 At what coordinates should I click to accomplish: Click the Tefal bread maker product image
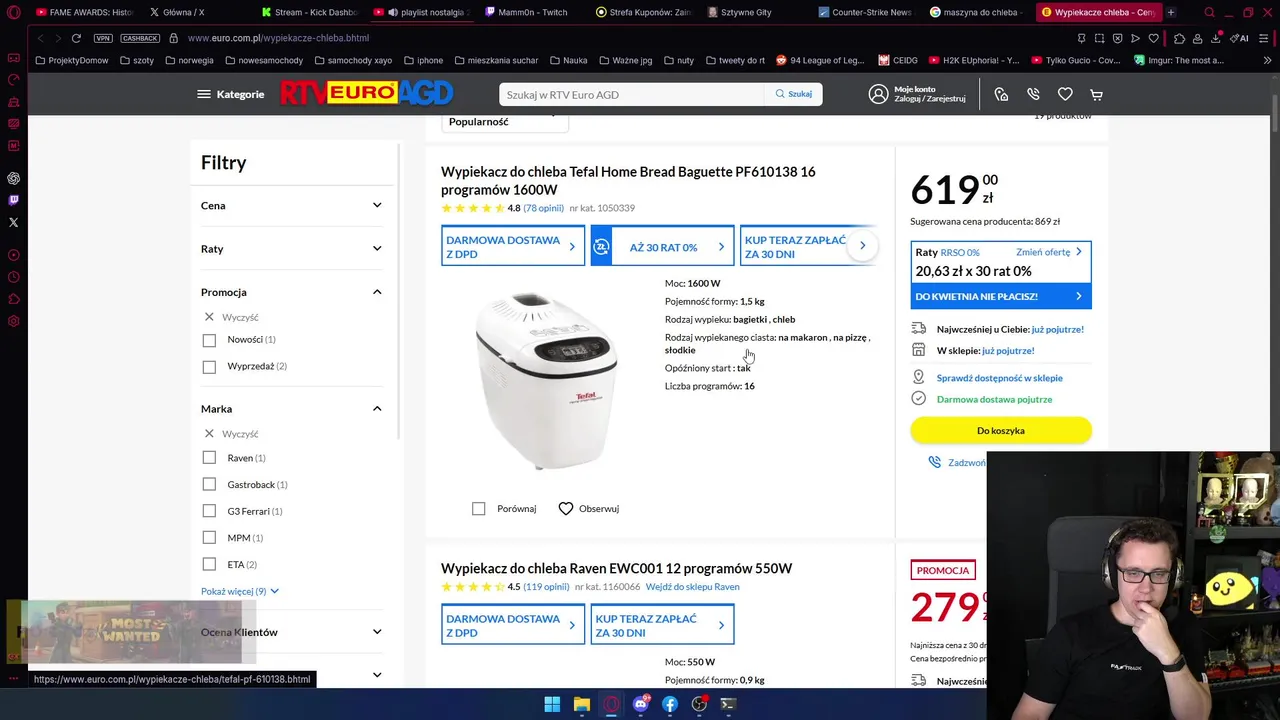pyautogui.click(x=546, y=381)
